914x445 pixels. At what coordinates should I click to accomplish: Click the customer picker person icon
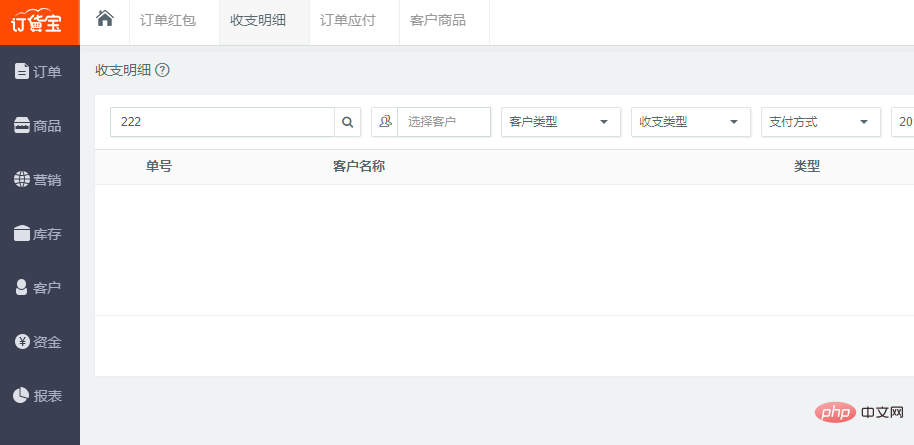(x=385, y=122)
